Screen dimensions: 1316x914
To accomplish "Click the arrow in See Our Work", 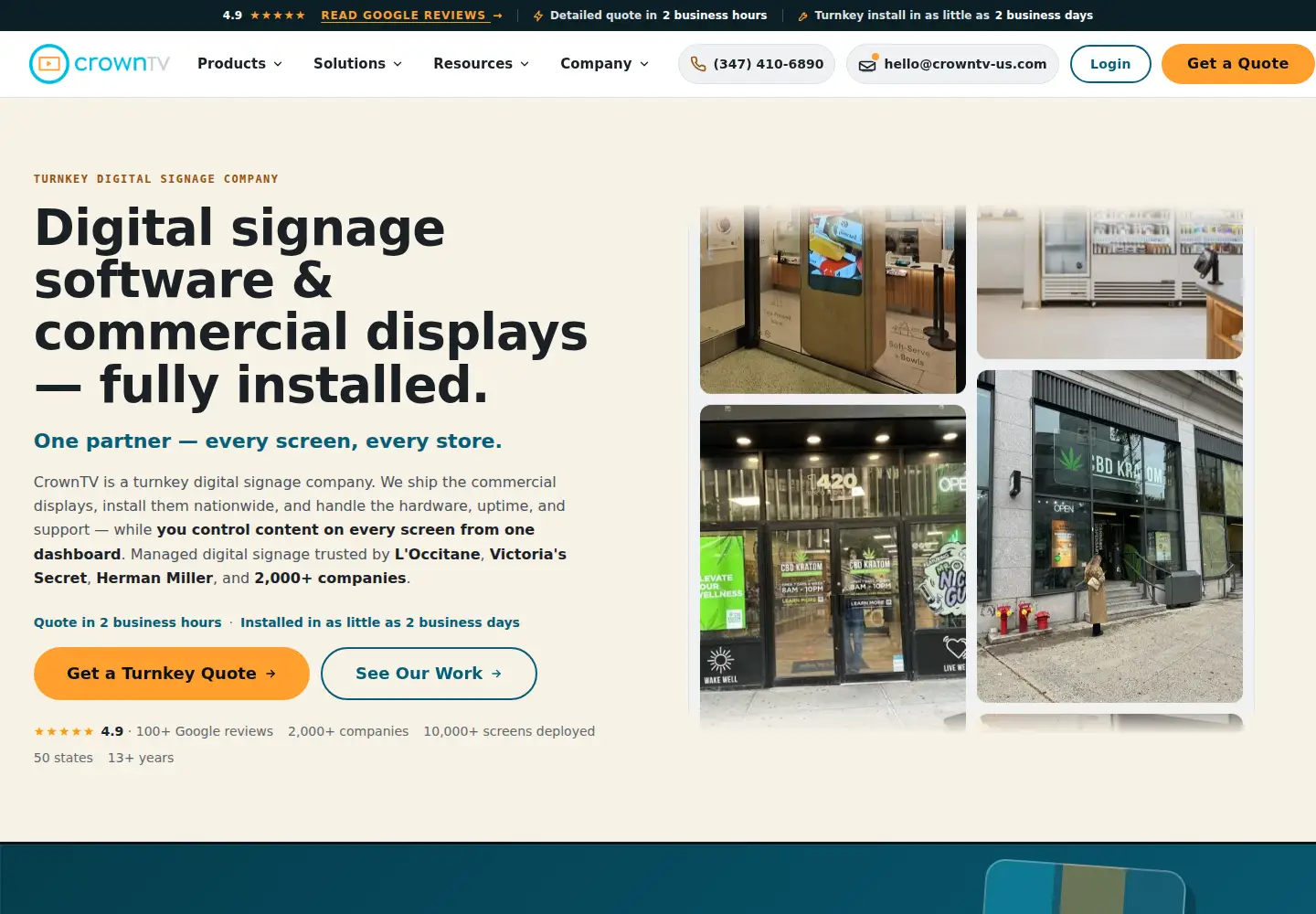I will click(496, 674).
